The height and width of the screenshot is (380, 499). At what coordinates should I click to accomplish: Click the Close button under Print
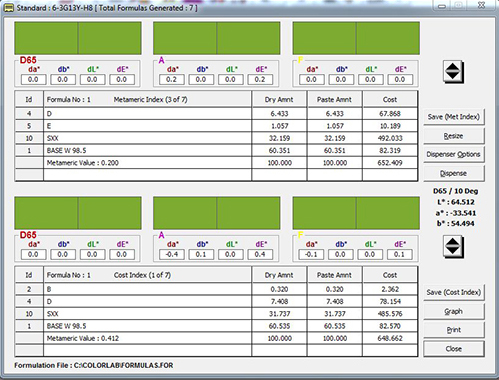click(x=454, y=349)
